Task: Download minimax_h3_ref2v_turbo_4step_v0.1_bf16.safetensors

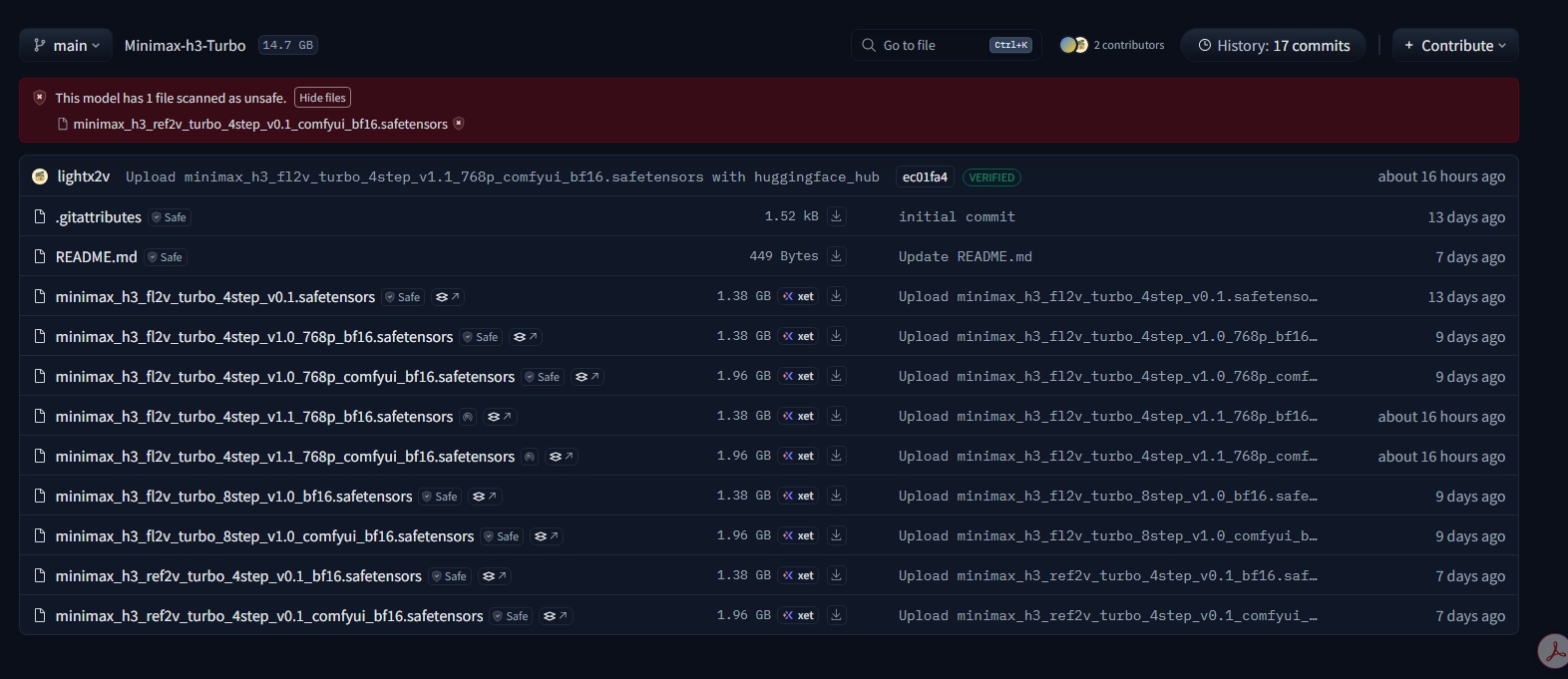Action: [837, 574]
